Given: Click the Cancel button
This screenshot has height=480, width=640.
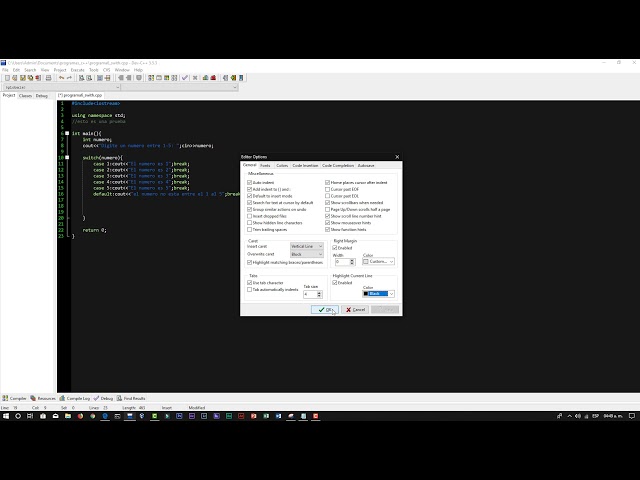Looking at the screenshot, I should [355, 310].
